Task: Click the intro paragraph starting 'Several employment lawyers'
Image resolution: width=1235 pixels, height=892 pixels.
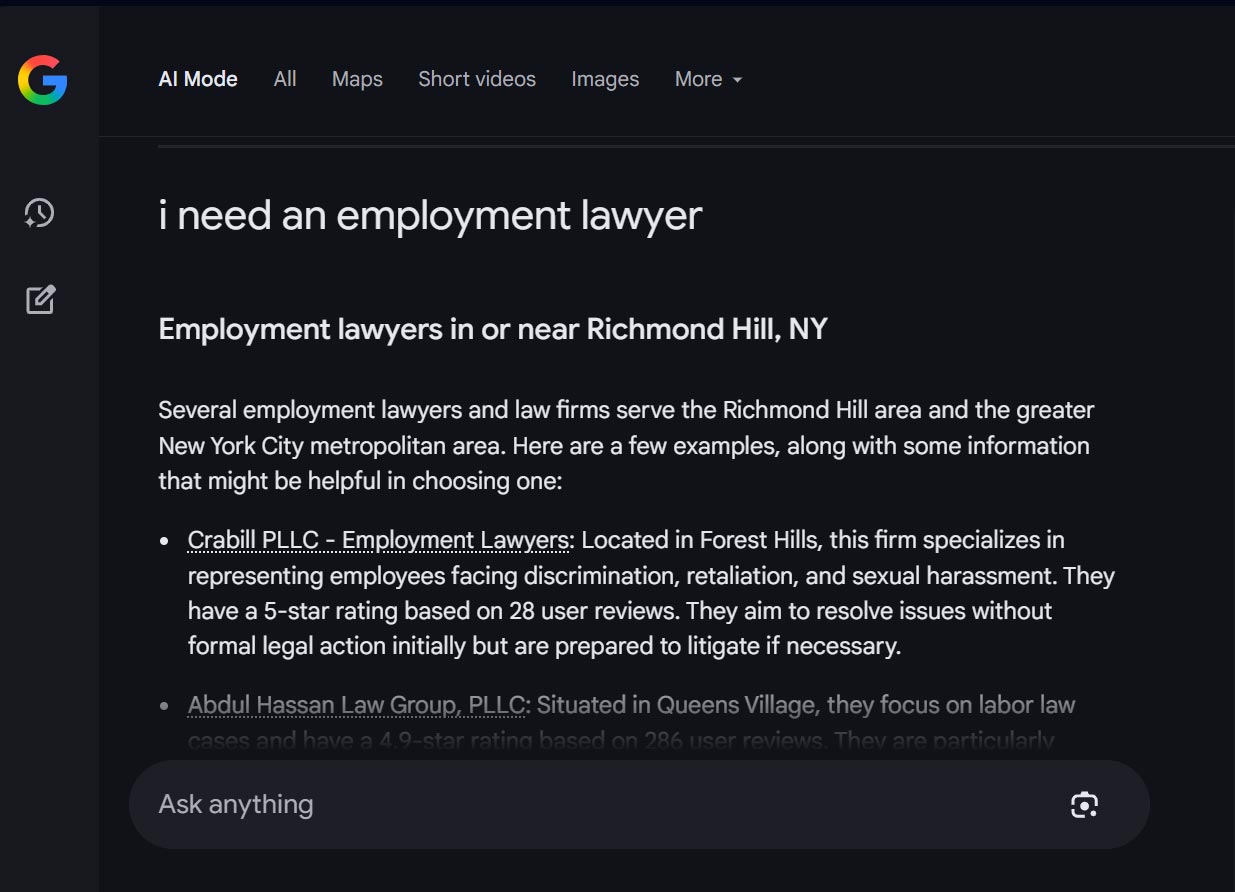Action: tap(625, 445)
